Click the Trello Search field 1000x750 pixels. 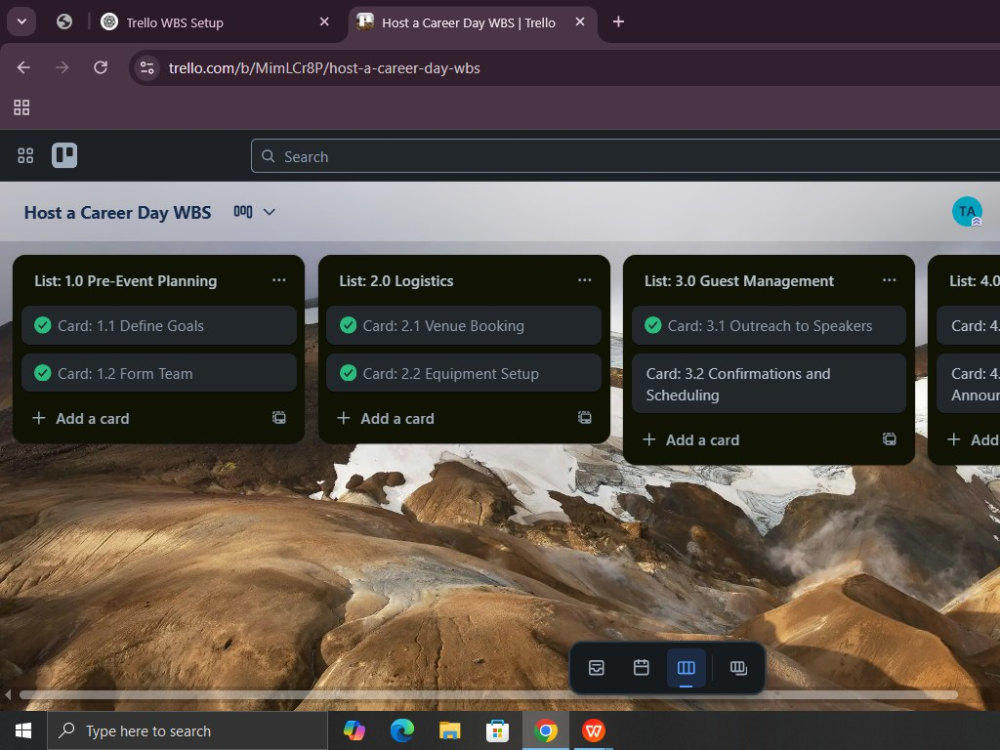(x=626, y=156)
